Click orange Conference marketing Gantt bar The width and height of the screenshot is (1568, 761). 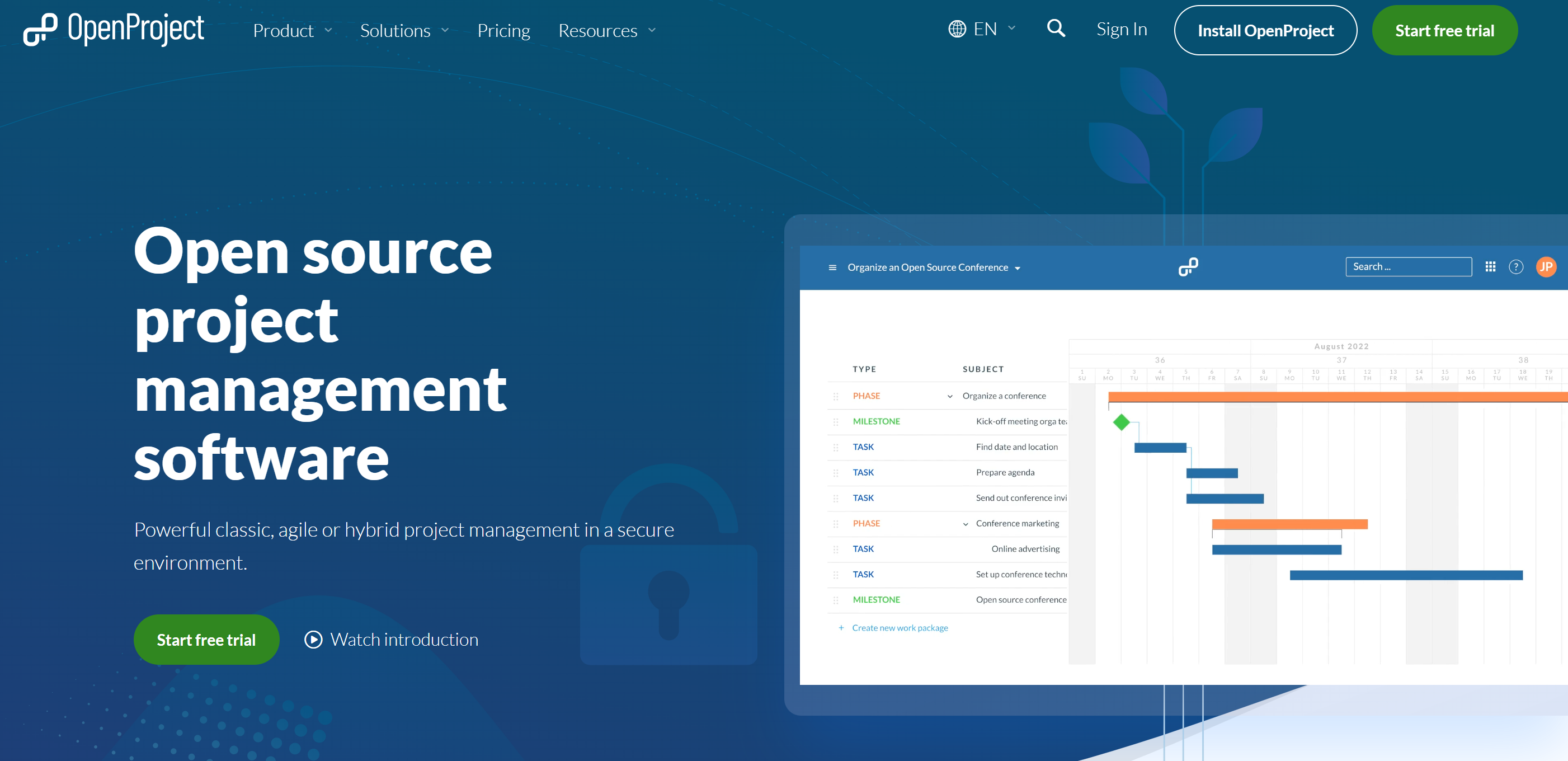tap(1289, 524)
